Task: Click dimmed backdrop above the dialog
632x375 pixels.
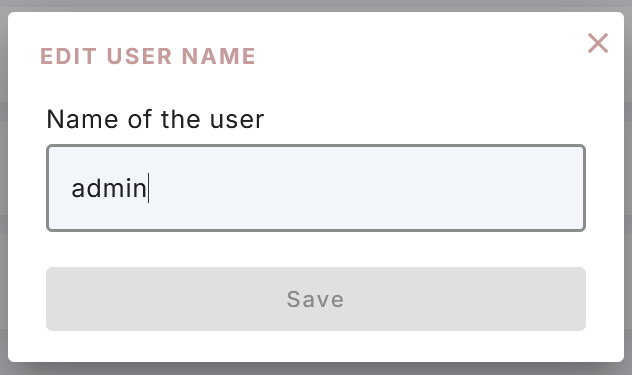Action: coord(316,5)
